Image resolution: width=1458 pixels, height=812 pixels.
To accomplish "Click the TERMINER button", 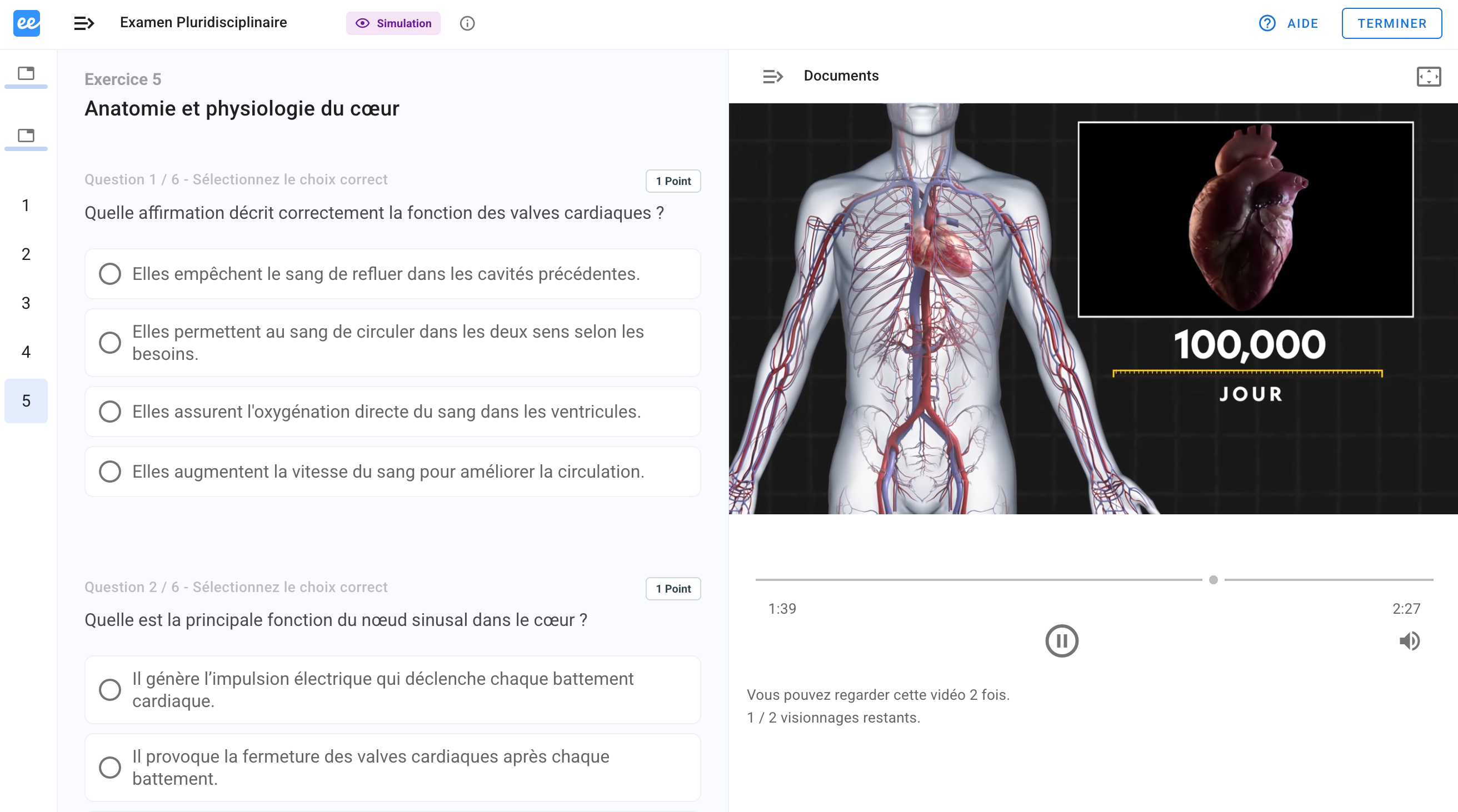I will point(1391,23).
